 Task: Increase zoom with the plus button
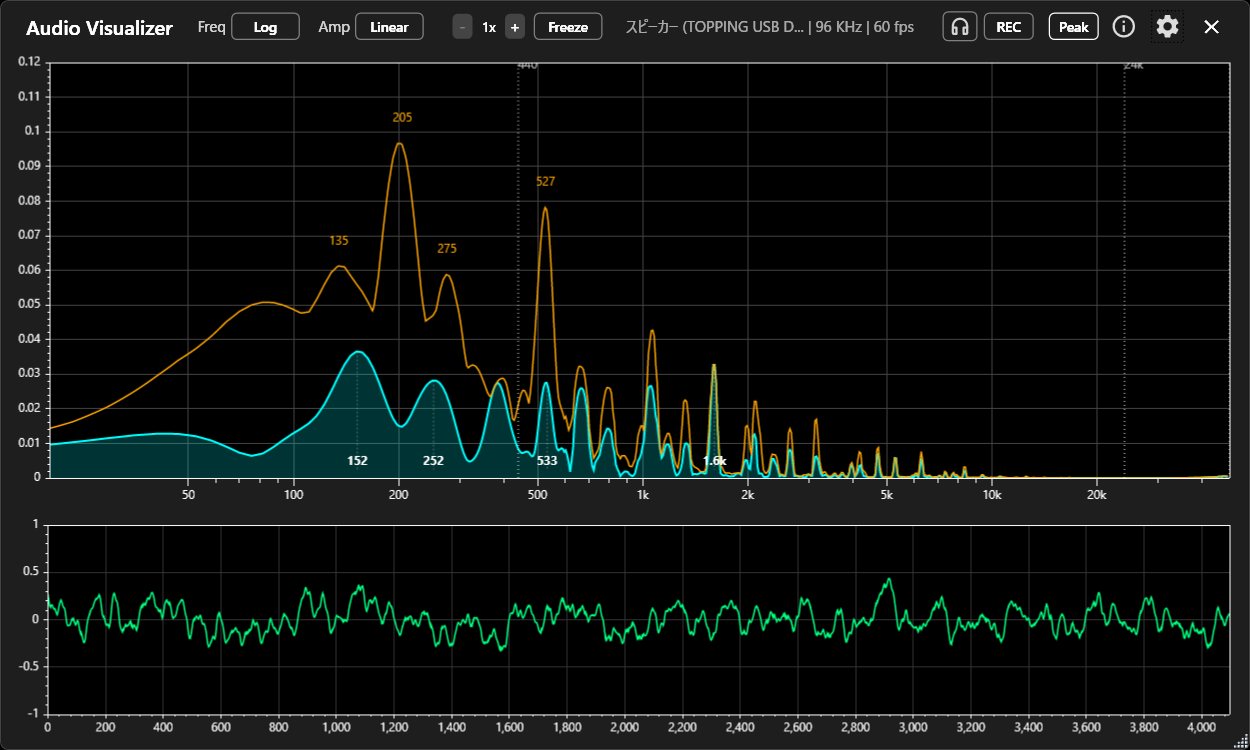[x=514, y=27]
